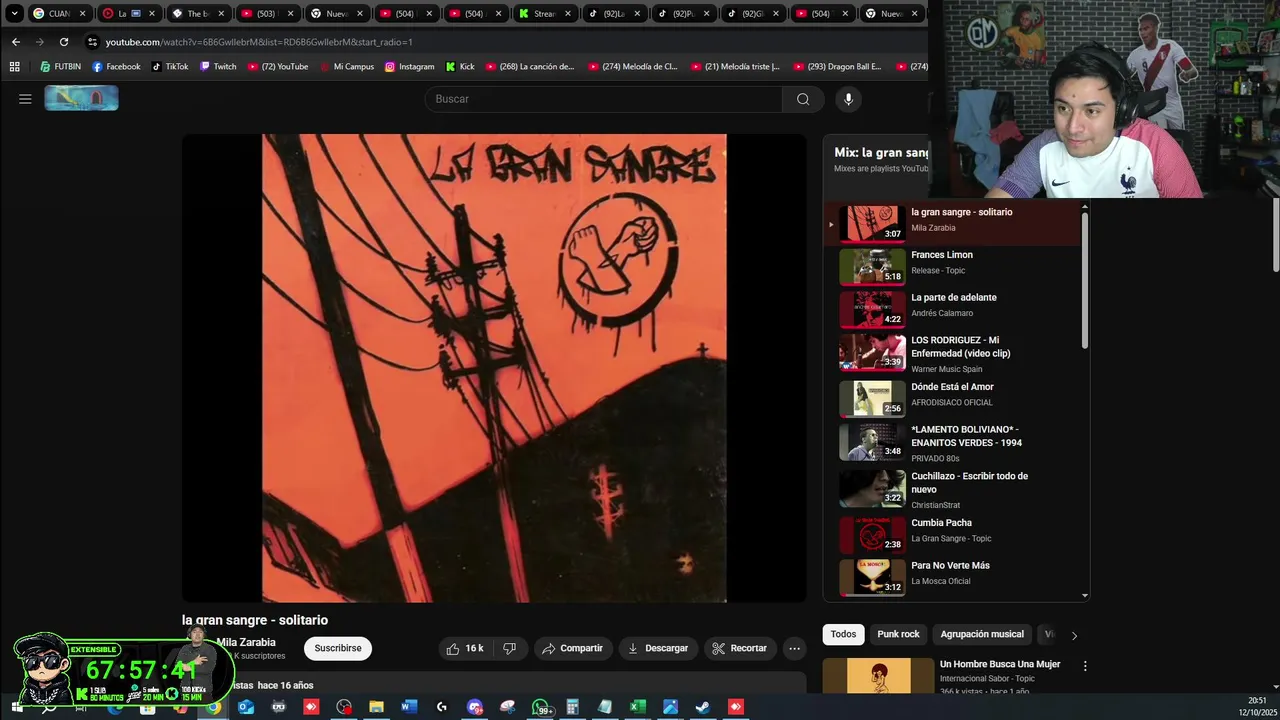This screenshot has width=1280, height=720.
Task: Open site information icon in address bar
Action: [x=92, y=42]
